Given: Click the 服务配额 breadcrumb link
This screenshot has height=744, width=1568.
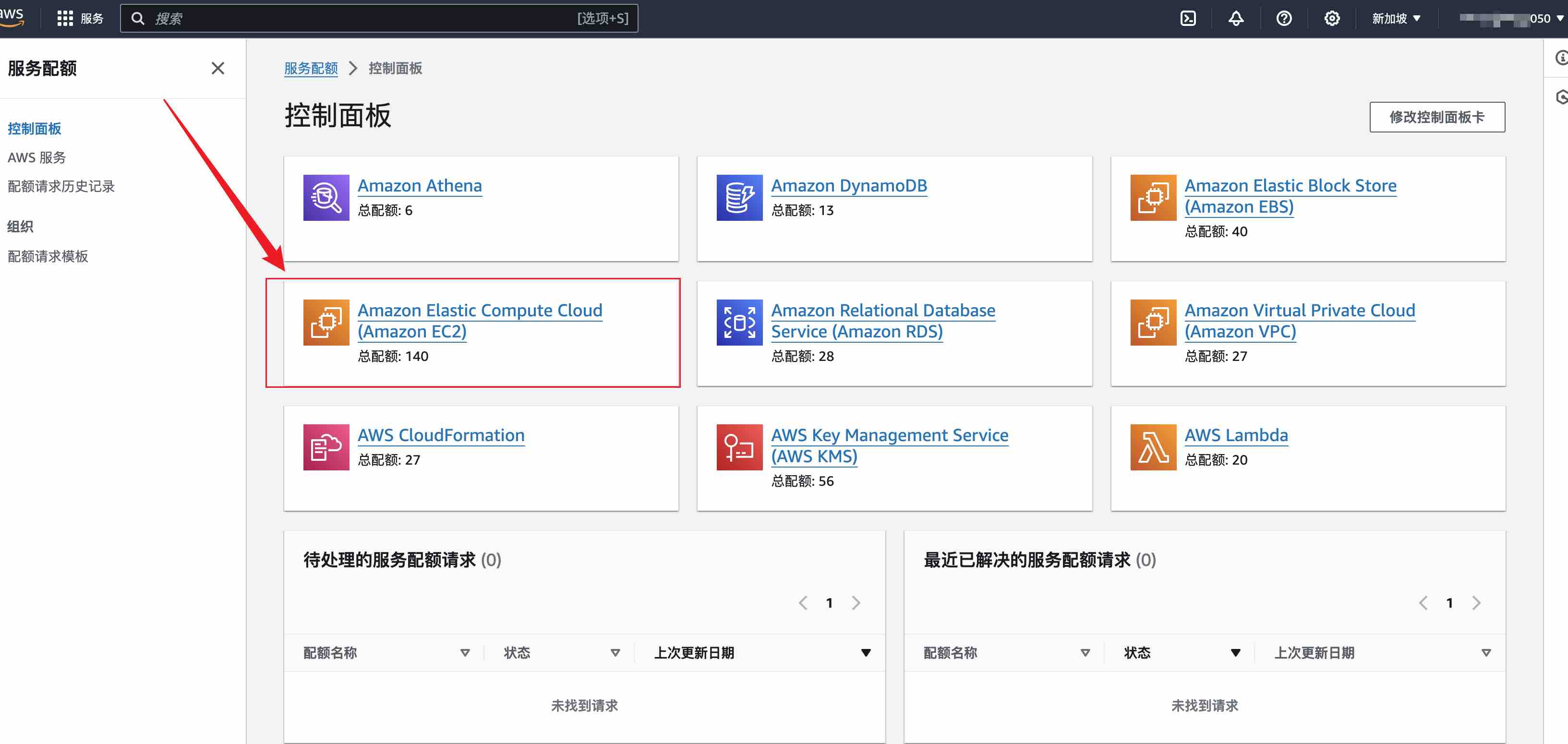Looking at the screenshot, I should tap(311, 68).
